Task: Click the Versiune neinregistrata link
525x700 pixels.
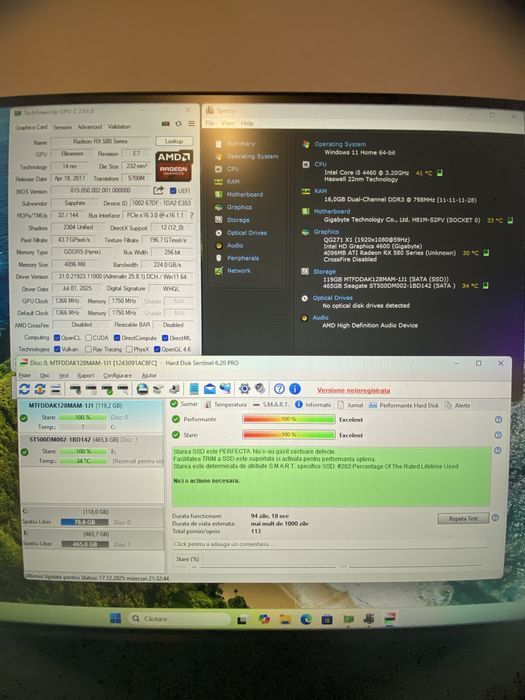Action: pyautogui.click(x=354, y=390)
